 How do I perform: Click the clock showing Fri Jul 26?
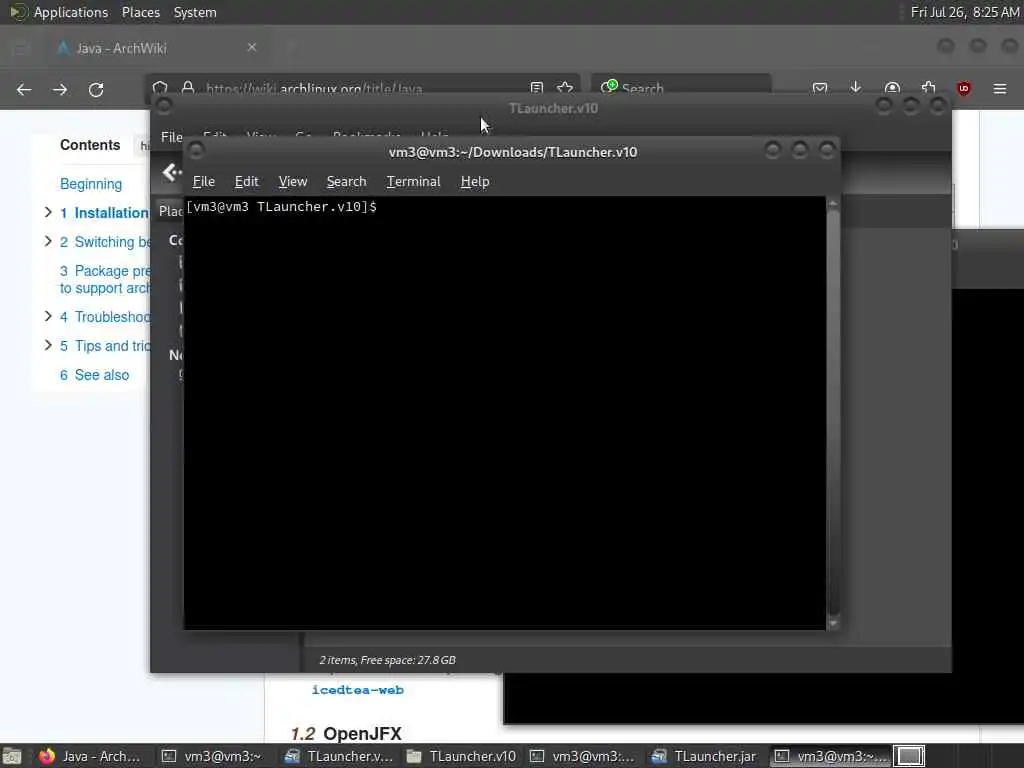coord(965,12)
